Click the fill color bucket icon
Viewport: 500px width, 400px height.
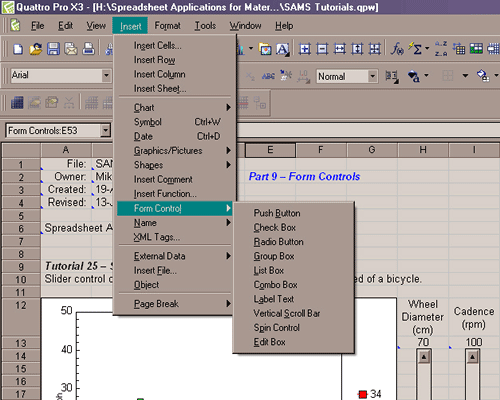[x=483, y=76]
